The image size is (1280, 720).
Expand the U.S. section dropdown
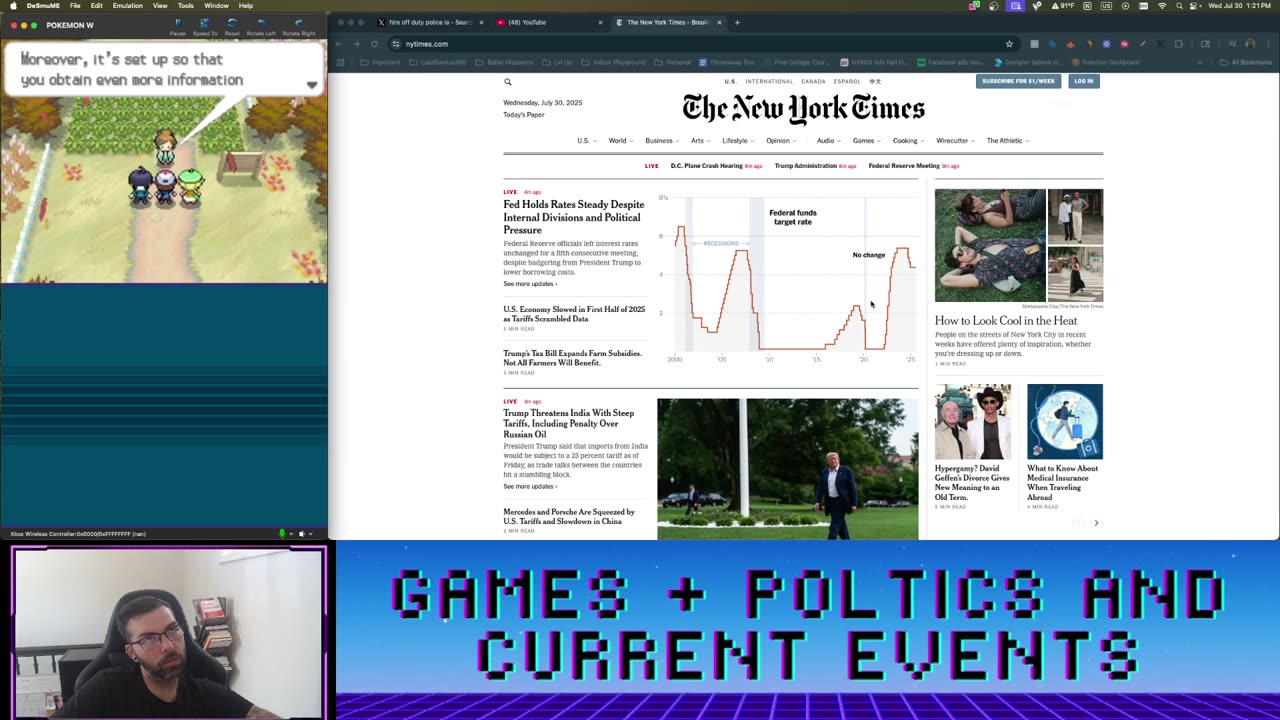click(586, 141)
